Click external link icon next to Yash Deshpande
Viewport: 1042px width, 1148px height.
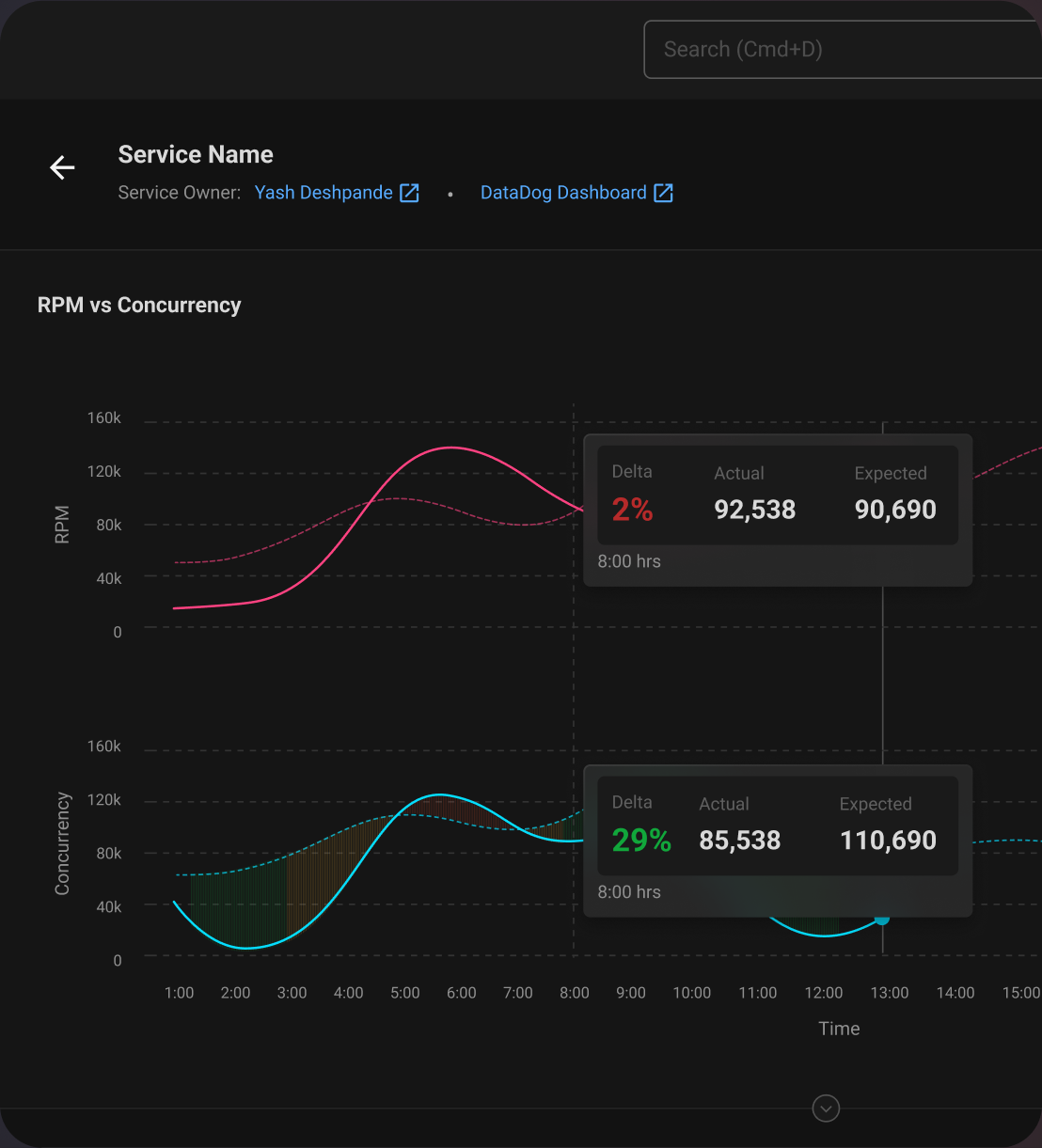point(409,193)
